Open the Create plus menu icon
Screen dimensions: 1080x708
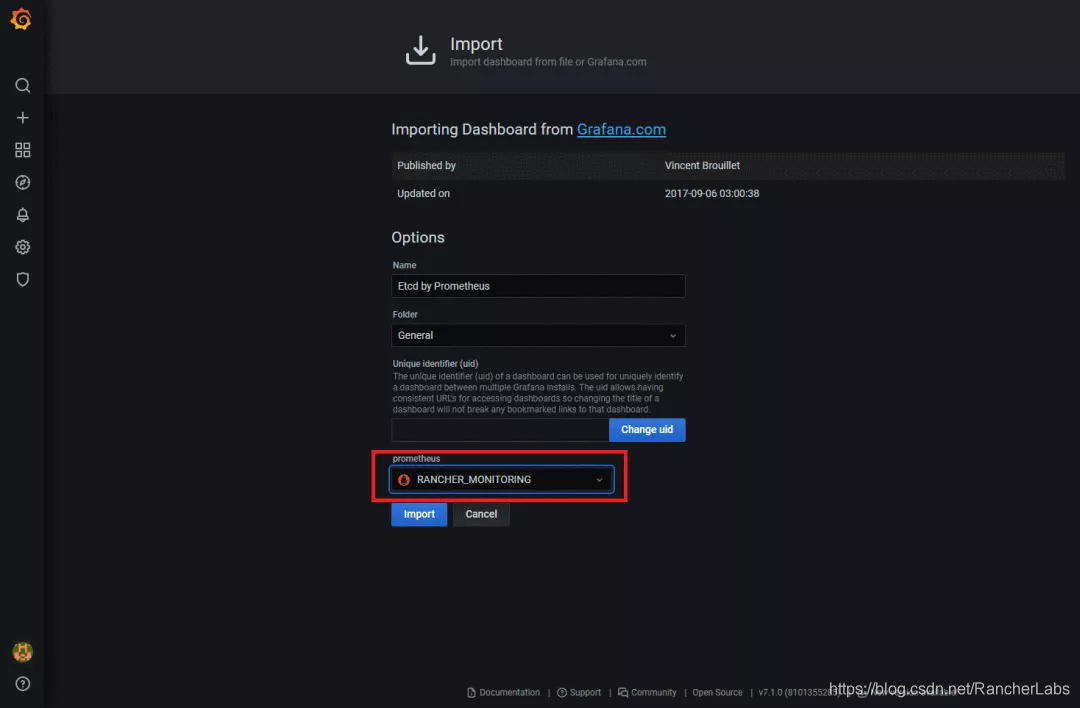coord(23,118)
